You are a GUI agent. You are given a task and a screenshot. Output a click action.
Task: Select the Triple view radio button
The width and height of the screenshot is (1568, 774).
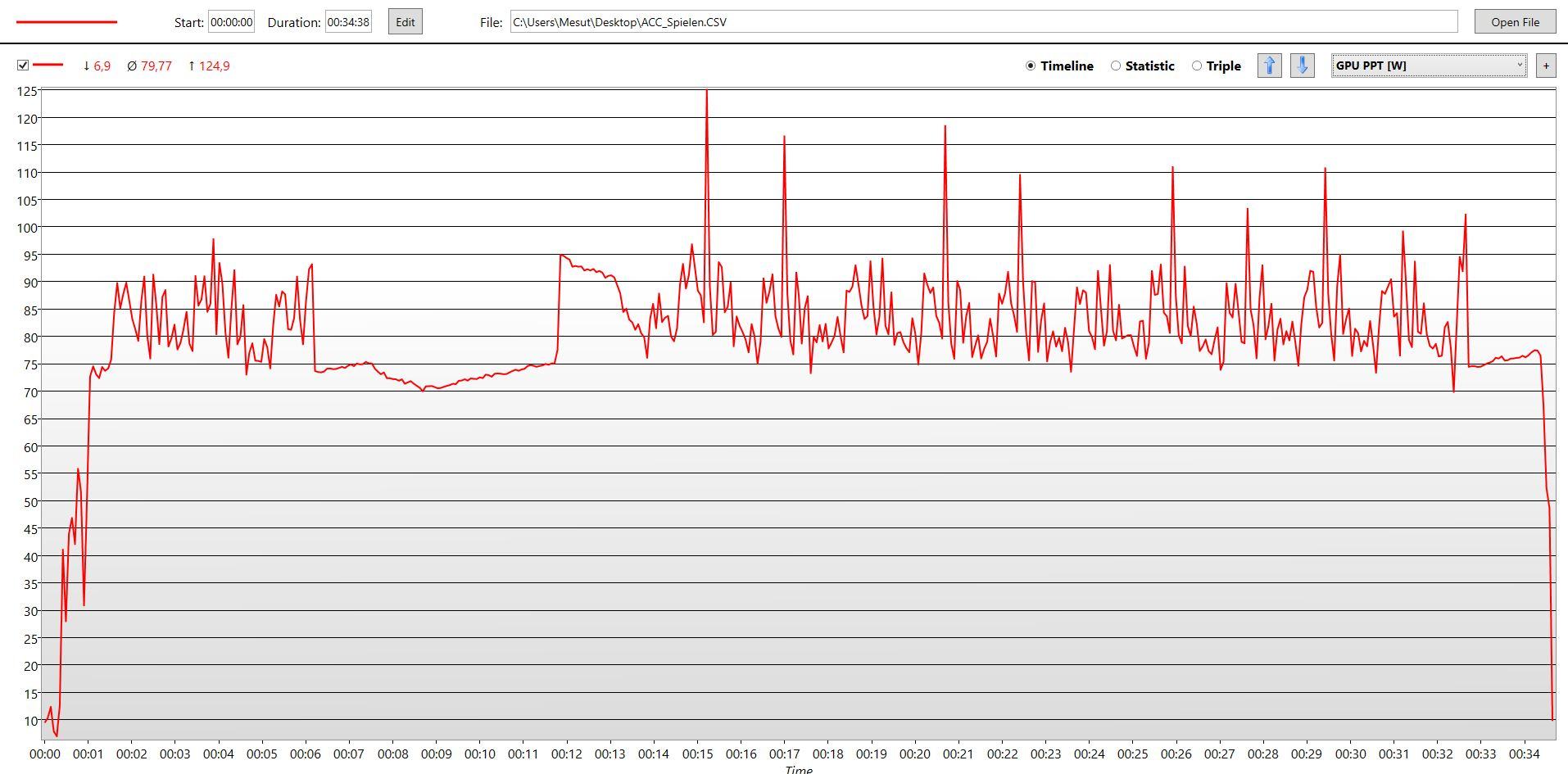click(1197, 66)
